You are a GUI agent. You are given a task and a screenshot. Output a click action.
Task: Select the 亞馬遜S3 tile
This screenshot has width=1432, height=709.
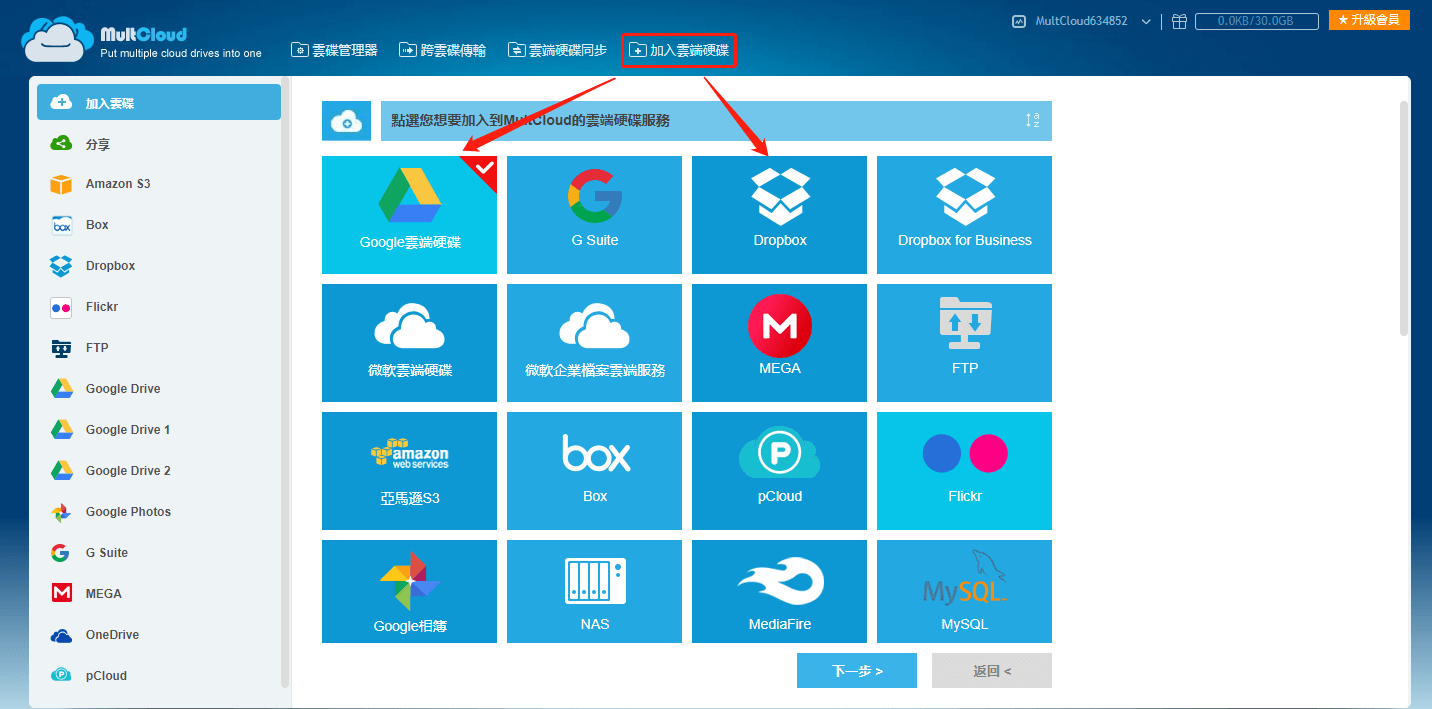pyautogui.click(x=409, y=471)
